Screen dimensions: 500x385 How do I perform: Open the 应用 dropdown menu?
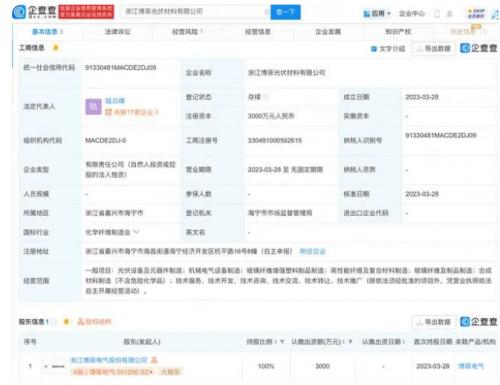click(x=377, y=14)
